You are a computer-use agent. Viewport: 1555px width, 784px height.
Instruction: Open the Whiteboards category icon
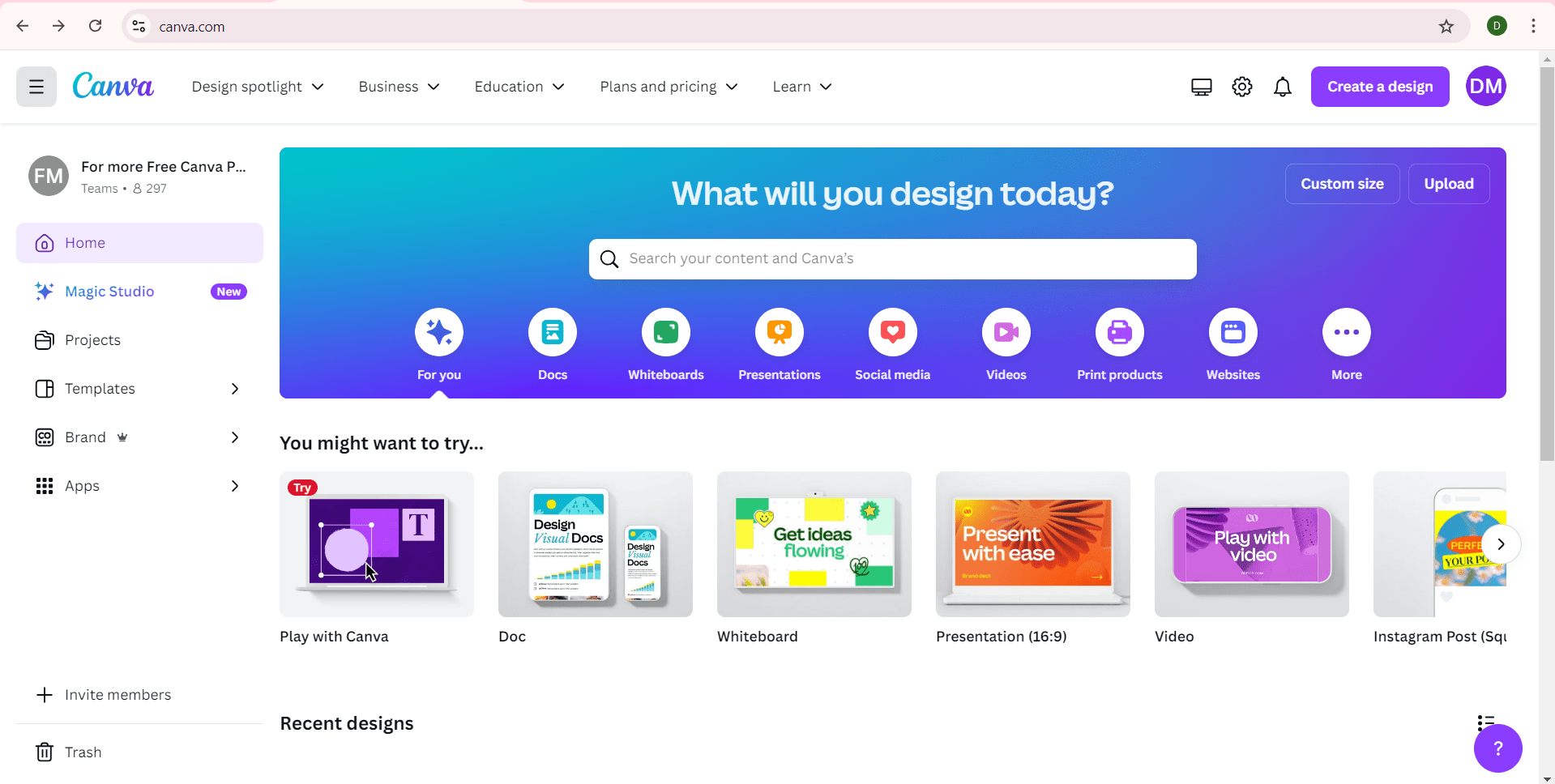coord(665,332)
